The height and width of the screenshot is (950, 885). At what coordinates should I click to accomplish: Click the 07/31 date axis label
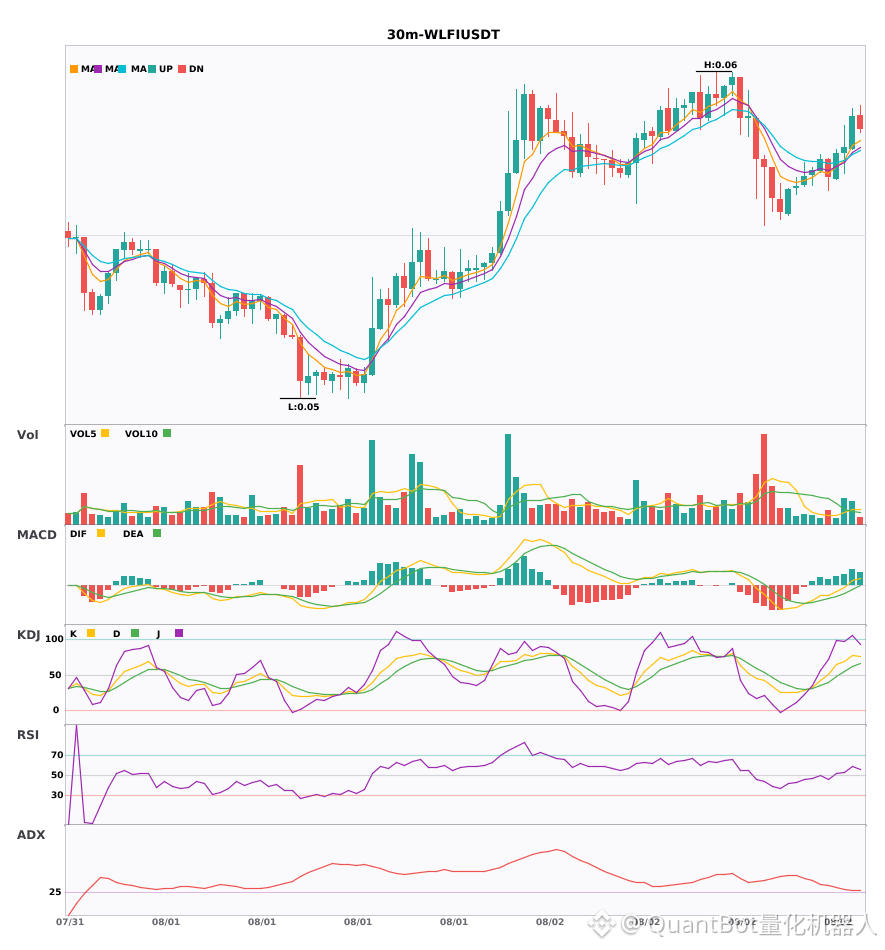[x=70, y=922]
